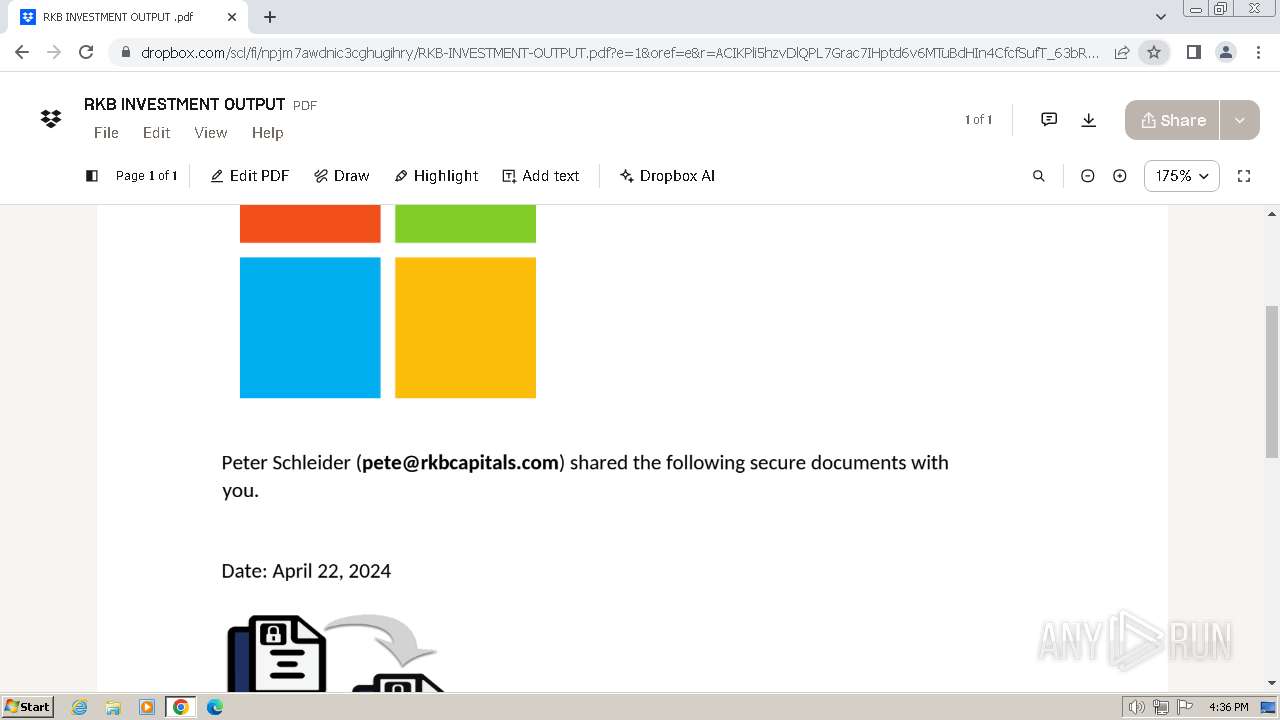The width and height of the screenshot is (1280, 720).
Task: Select the Highlight tool
Action: [x=436, y=176]
